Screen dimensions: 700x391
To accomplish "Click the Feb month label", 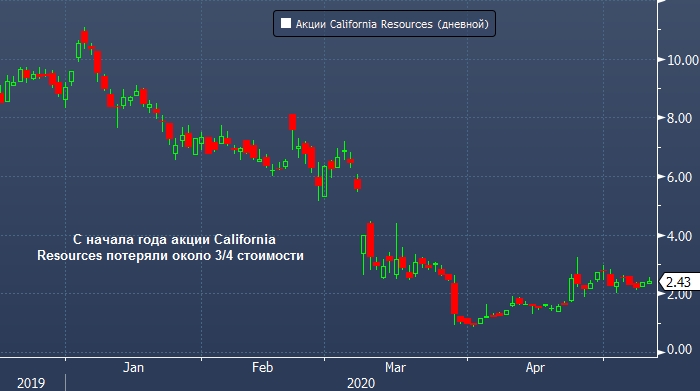I will click(x=262, y=367).
